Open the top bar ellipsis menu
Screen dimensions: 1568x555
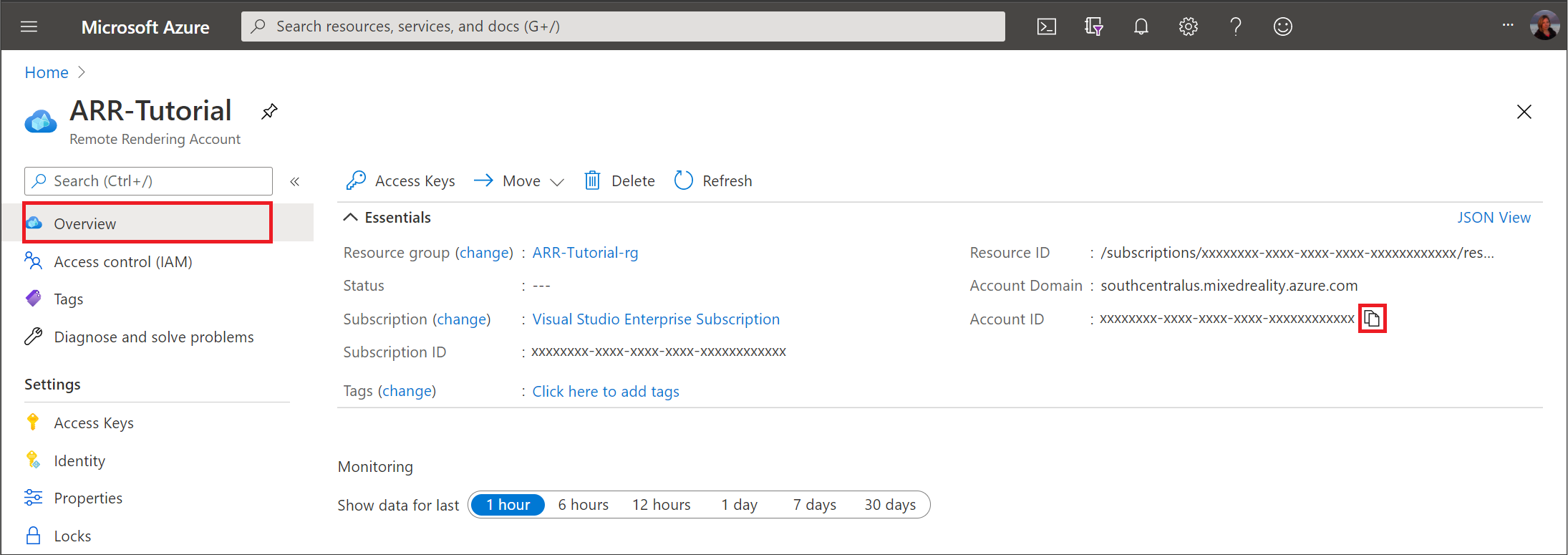tap(1507, 25)
